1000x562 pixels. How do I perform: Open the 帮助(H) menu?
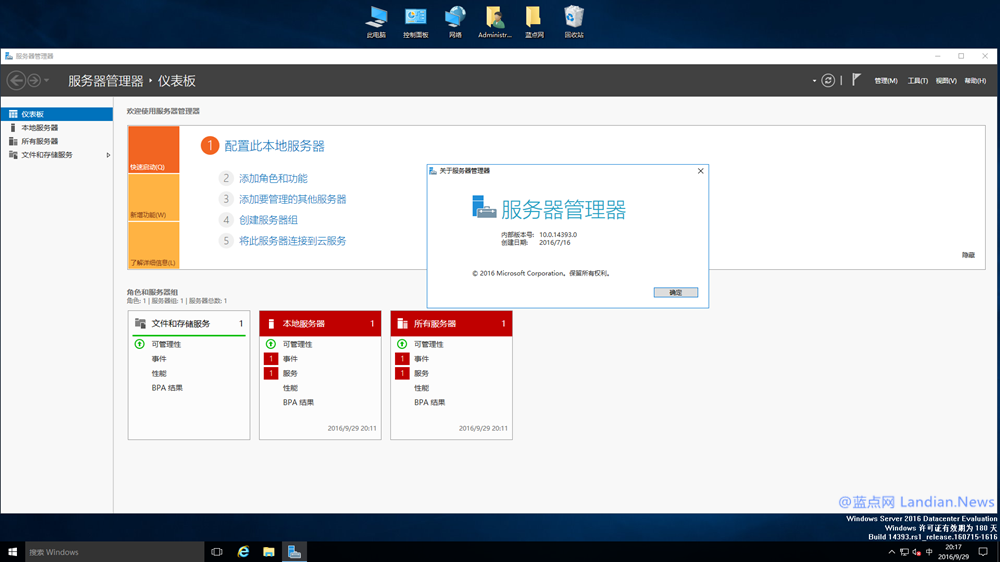(975, 81)
